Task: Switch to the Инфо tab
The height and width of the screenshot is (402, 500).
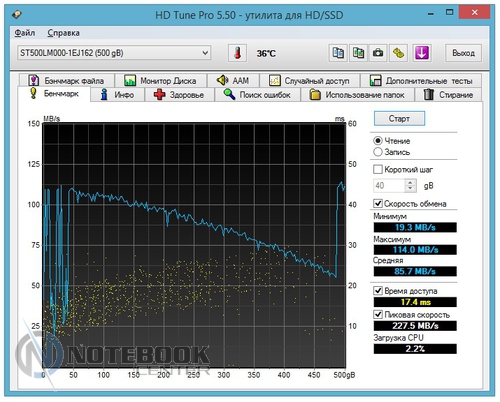Action: coord(117,95)
